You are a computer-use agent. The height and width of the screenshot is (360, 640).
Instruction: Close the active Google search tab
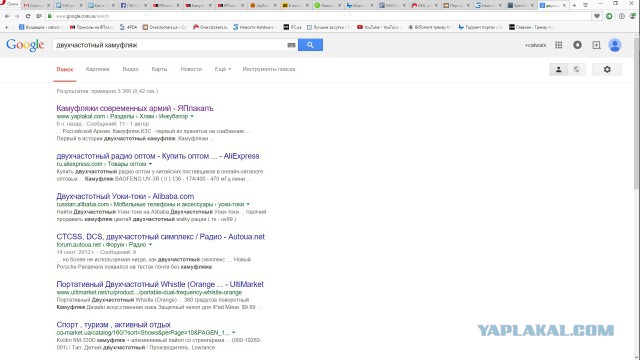pyautogui.click(x=564, y=5)
